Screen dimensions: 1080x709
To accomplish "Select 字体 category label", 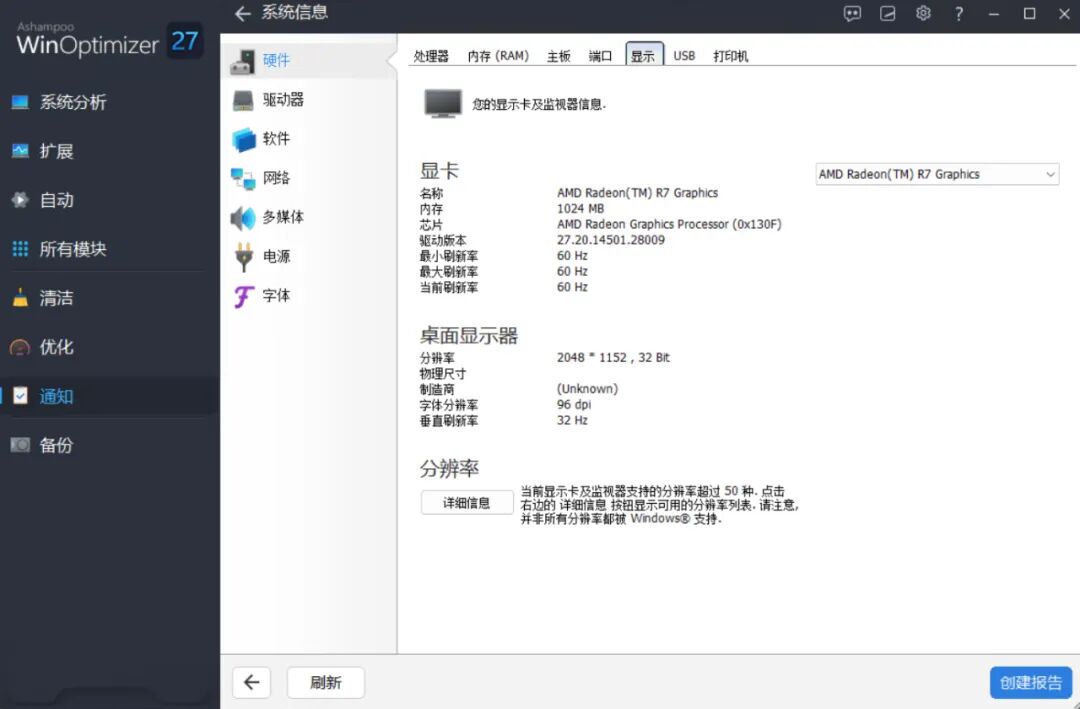I will coord(276,296).
